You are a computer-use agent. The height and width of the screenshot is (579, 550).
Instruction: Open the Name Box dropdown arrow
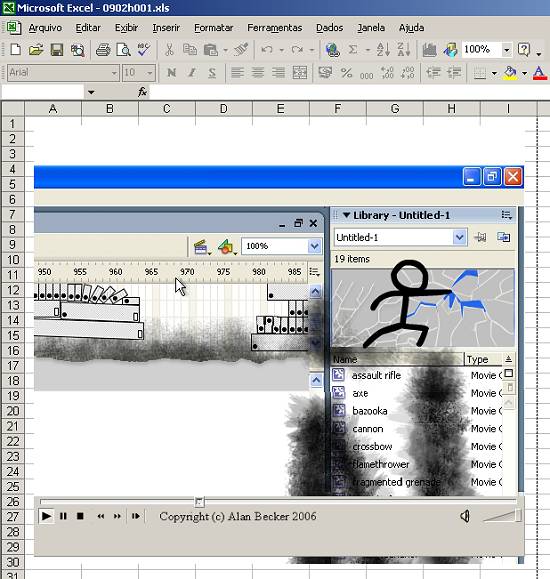91,92
